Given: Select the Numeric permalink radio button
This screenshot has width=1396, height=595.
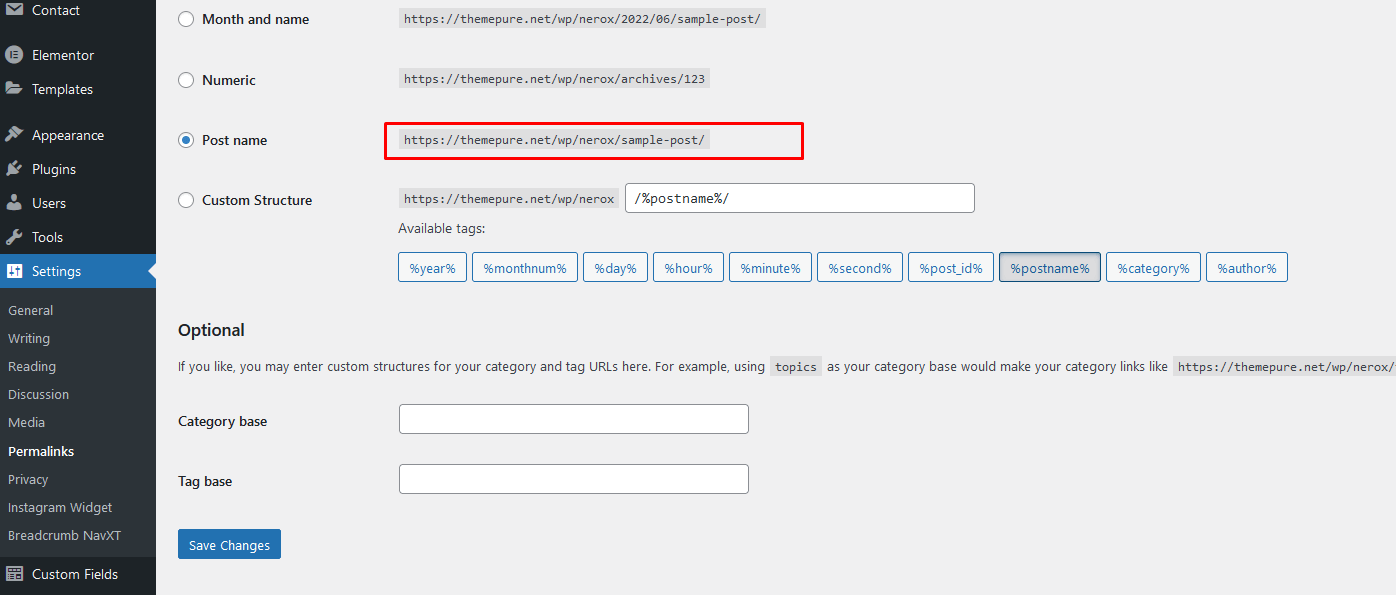Looking at the screenshot, I should [x=186, y=80].
